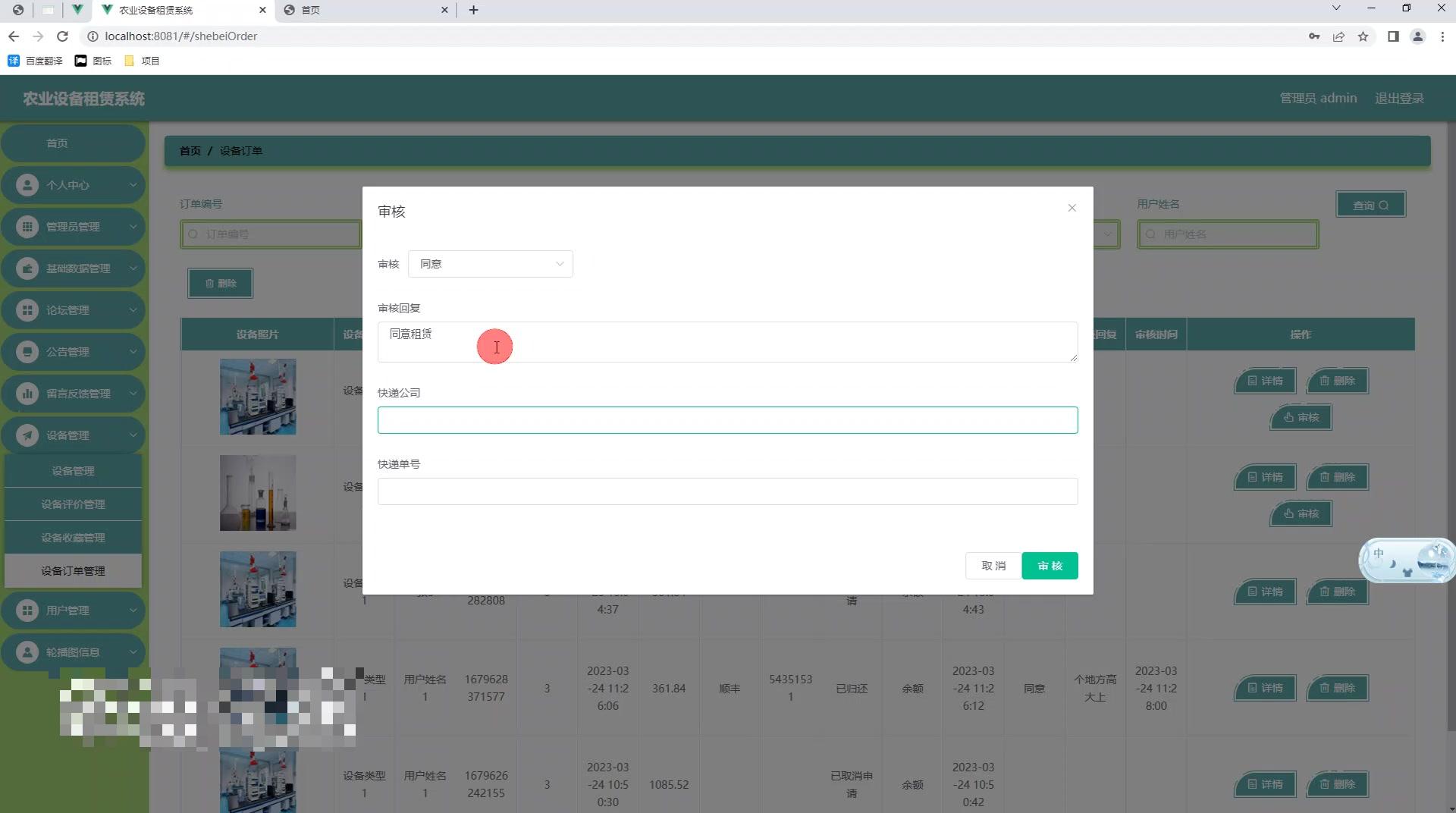Select 设备订单管理 in the sidebar menu

click(x=73, y=570)
